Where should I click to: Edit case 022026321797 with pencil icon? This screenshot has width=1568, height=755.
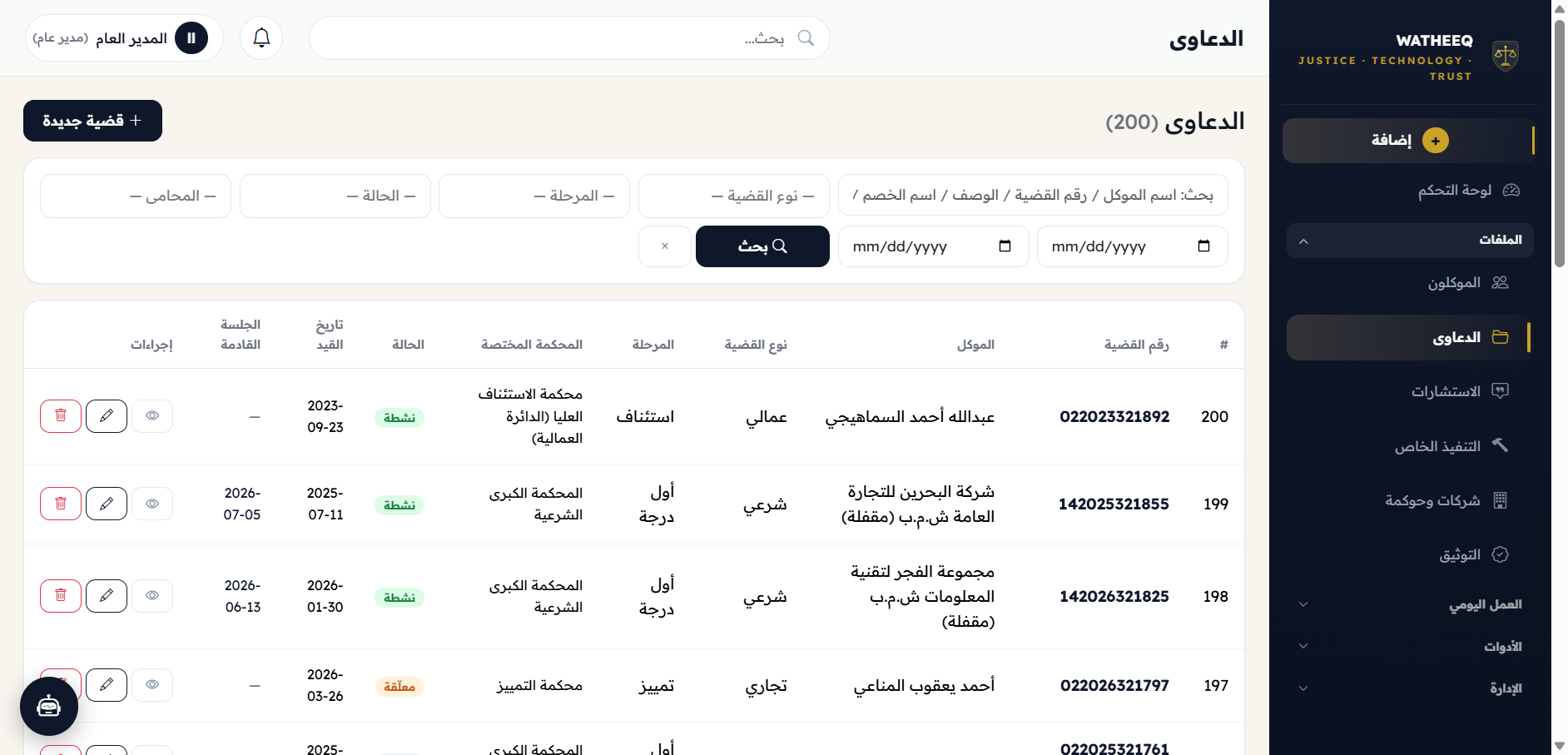pos(107,685)
